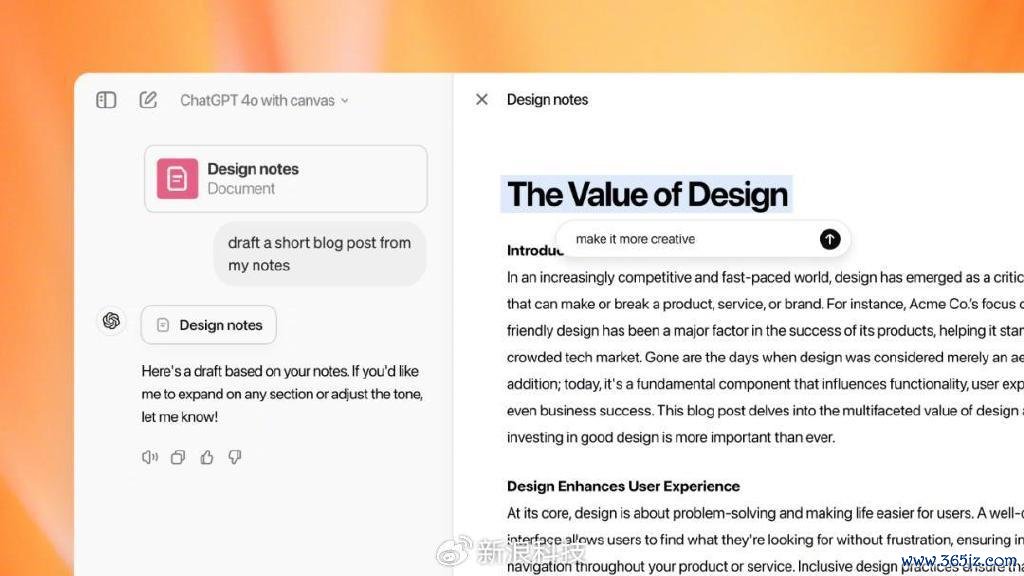The width and height of the screenshot is (1024, 576).
Task: Toggle the sidebar panel icon
Action: click(x=106, y=100)
